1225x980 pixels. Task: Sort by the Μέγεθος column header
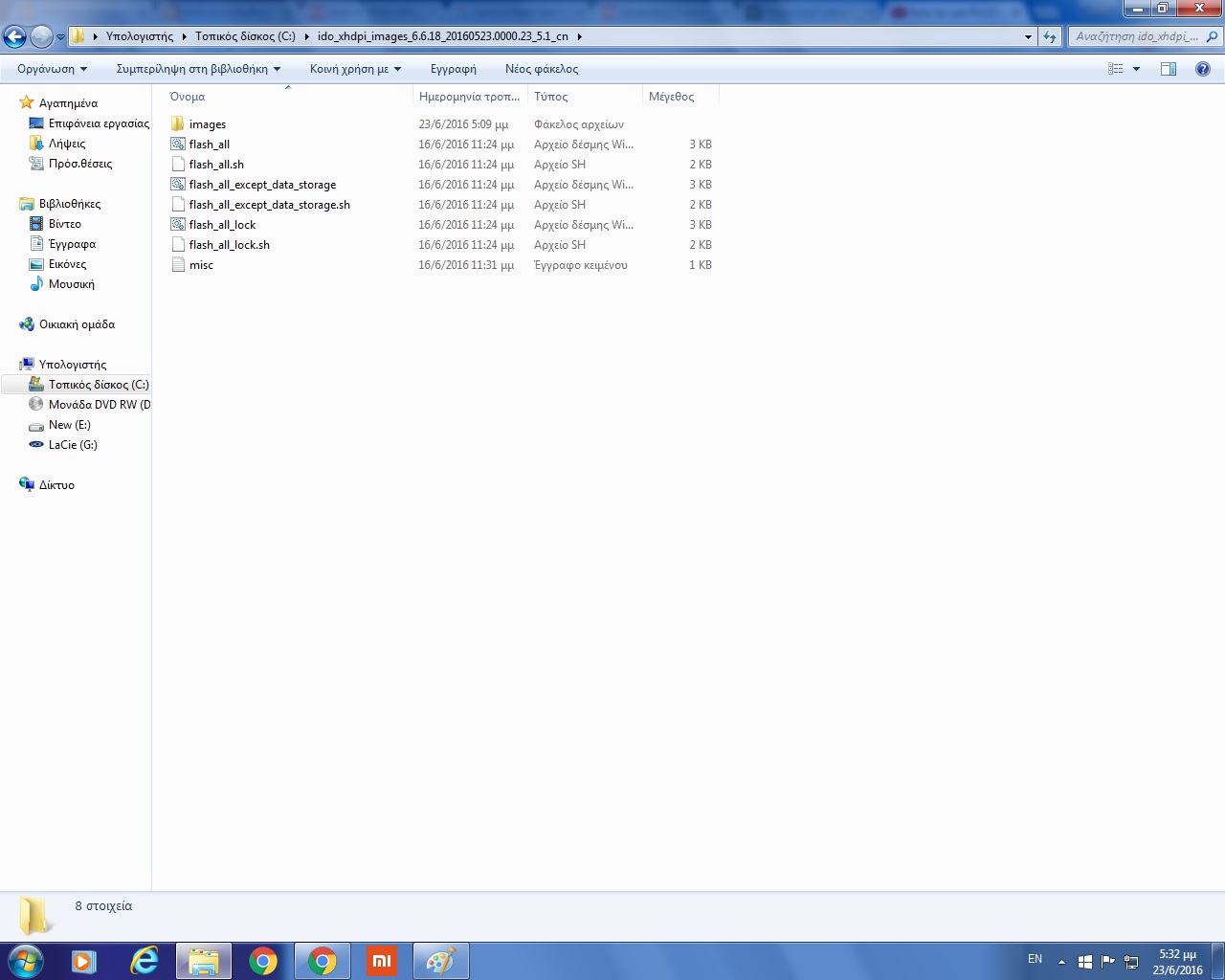pyautogui.click(x=679, y=97)
